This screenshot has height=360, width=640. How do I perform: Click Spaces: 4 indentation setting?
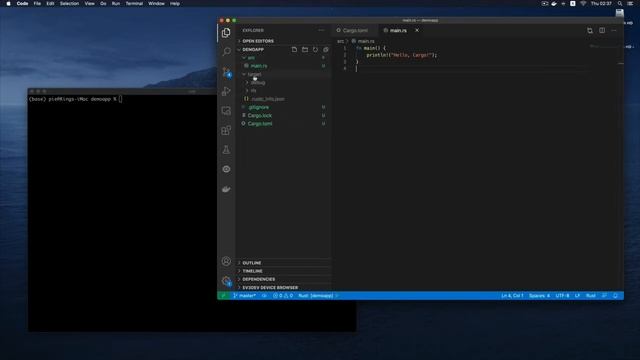[539, 296]
